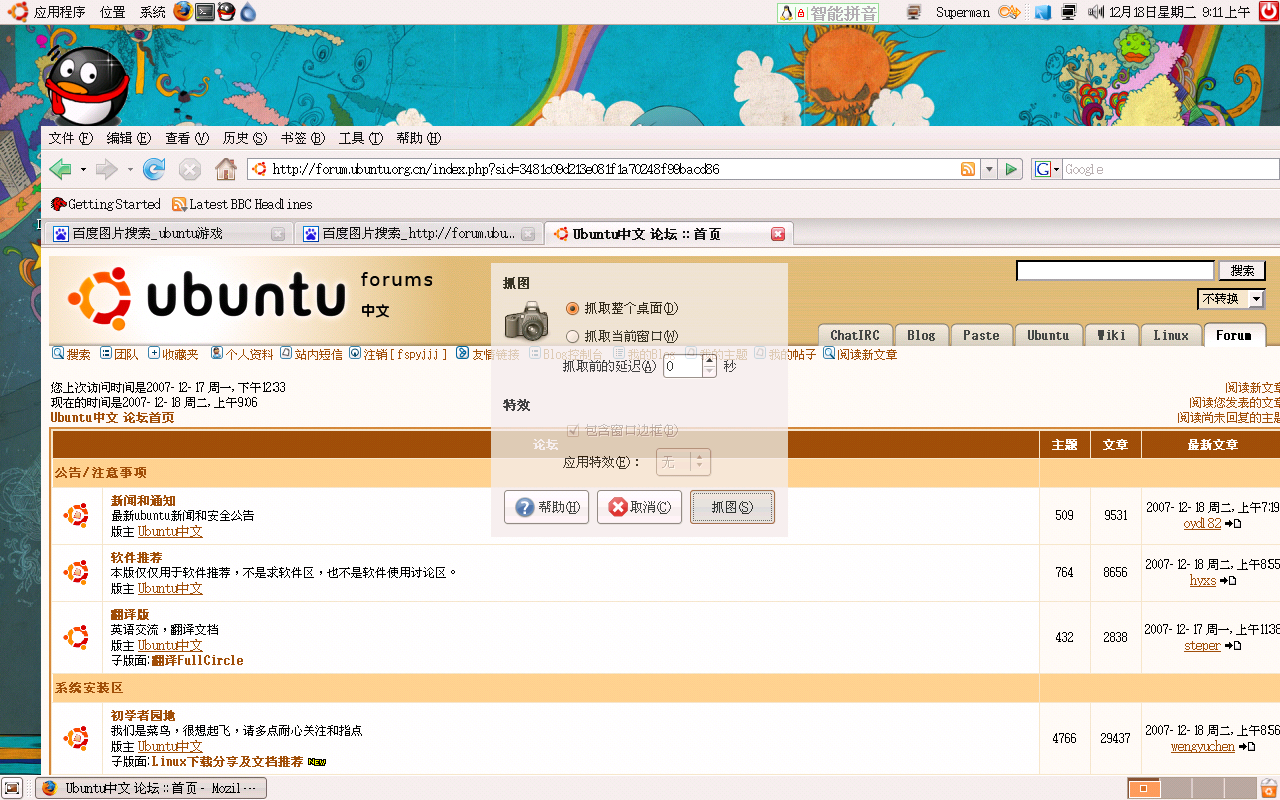1280x800 pixels.
Task: Click the volume speaker icon in system tray
Action: [1095, 12]
